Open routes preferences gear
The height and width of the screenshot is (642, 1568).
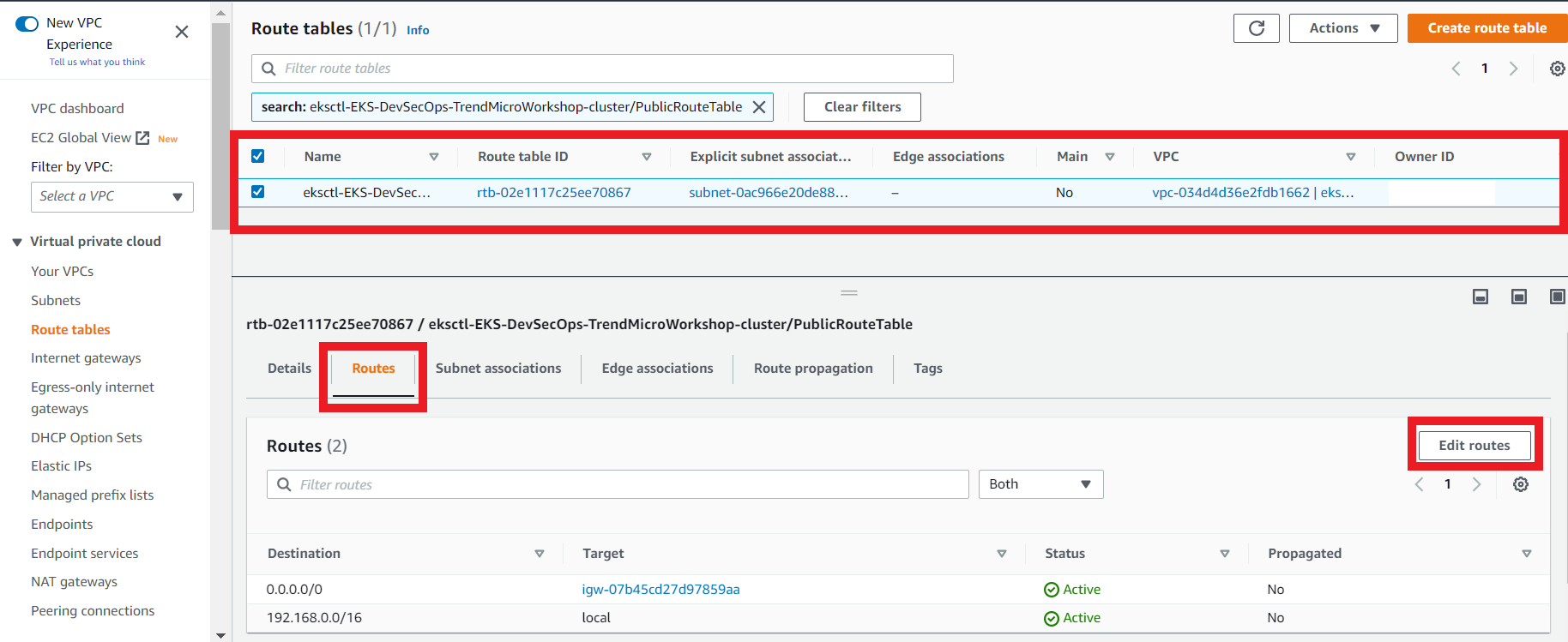pos(1521,484)
